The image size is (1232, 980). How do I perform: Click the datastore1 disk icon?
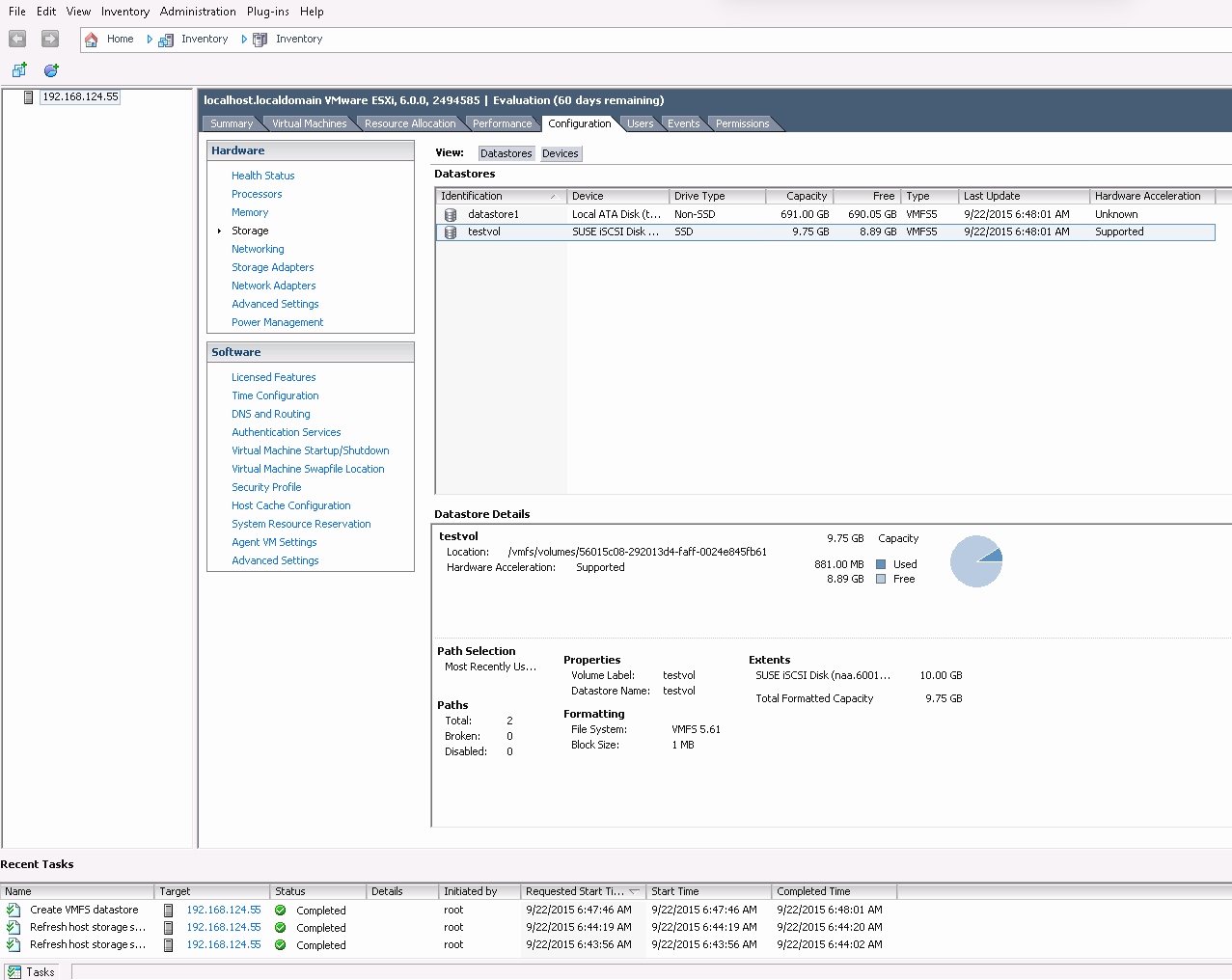pyautogui.click(x=451, y=215)
